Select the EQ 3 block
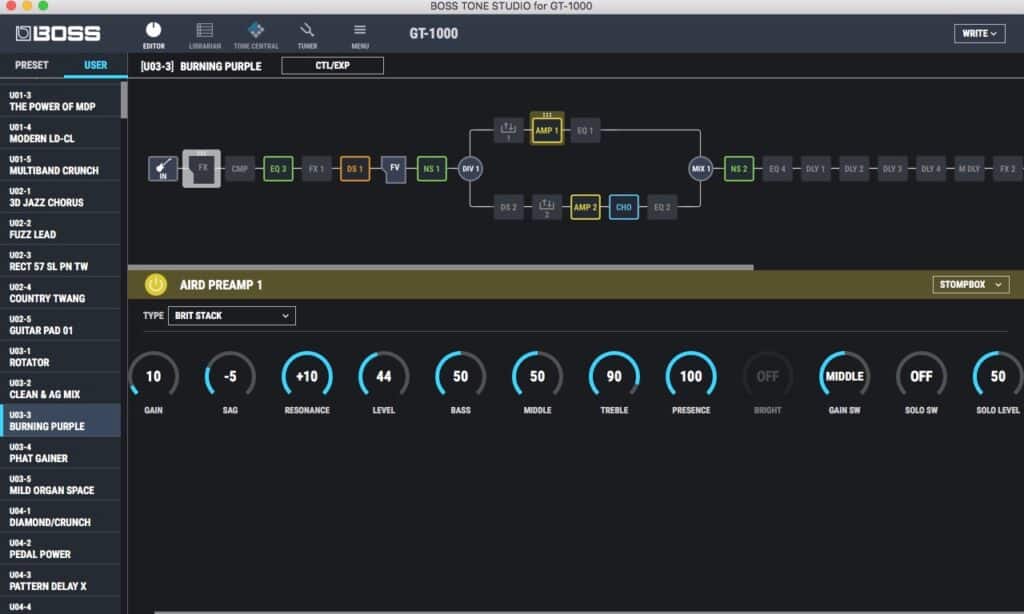 click(278, 169)
